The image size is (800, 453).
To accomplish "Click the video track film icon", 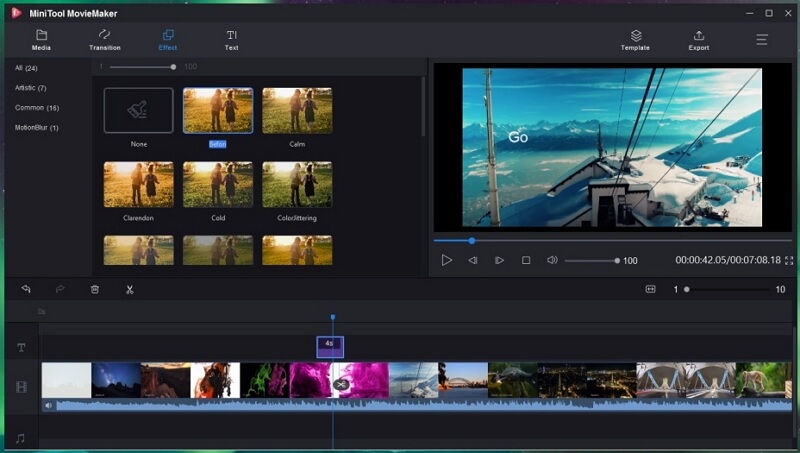I will [x=21, y=387].
